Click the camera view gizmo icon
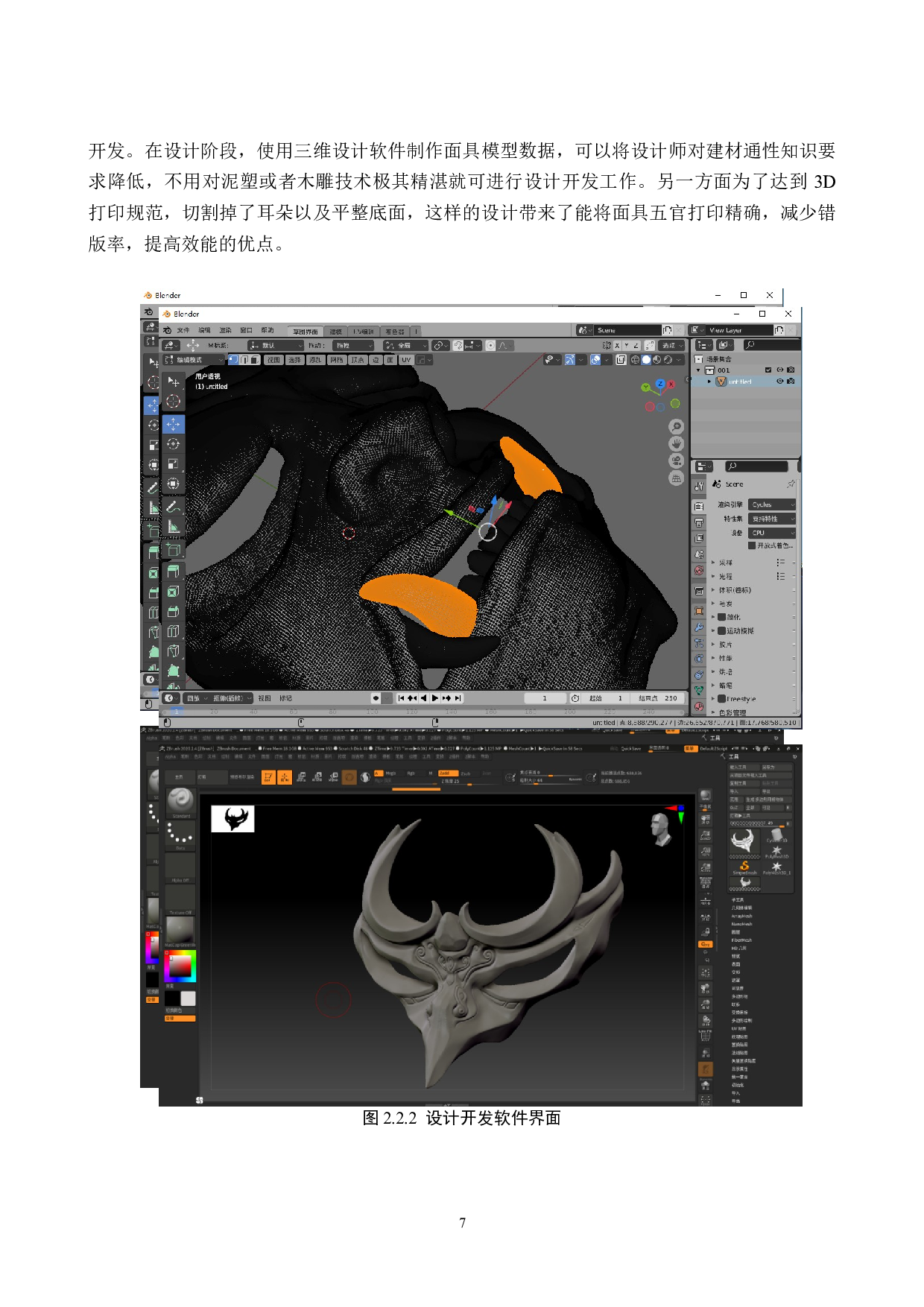This screenshot has height=1307, width=924. tap(676, 461)
